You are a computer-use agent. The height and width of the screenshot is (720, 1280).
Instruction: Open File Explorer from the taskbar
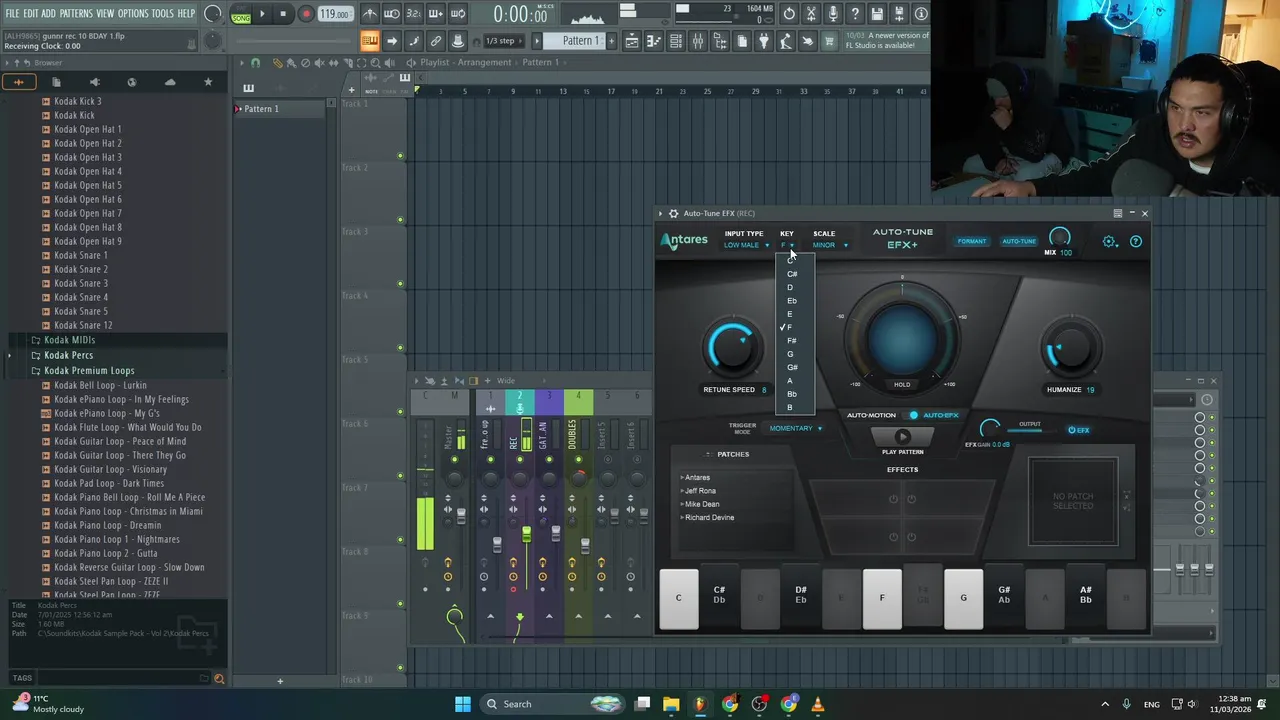click(x=671, y=704)
